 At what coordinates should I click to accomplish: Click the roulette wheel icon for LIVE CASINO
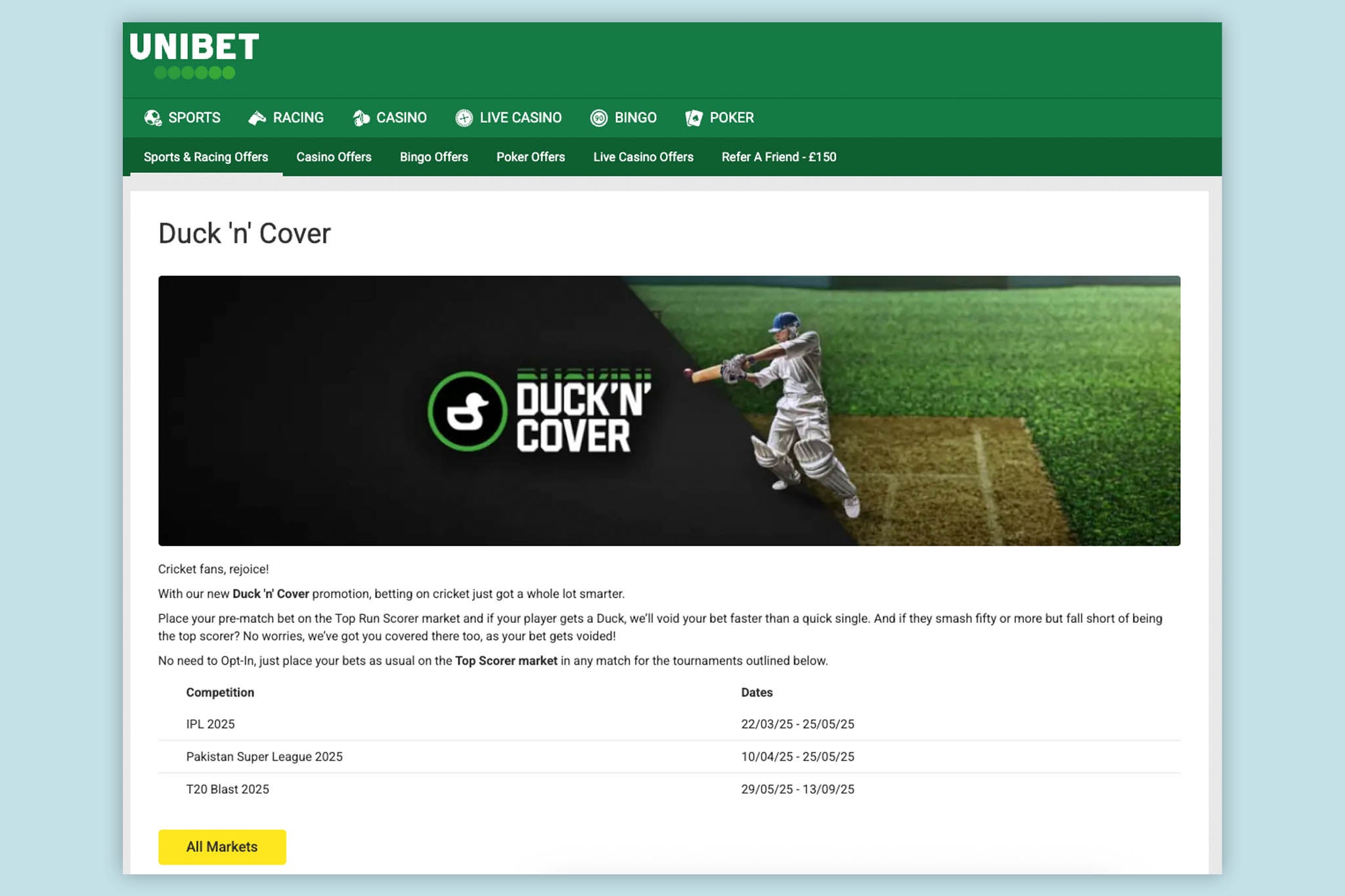(x=465, y=117)
